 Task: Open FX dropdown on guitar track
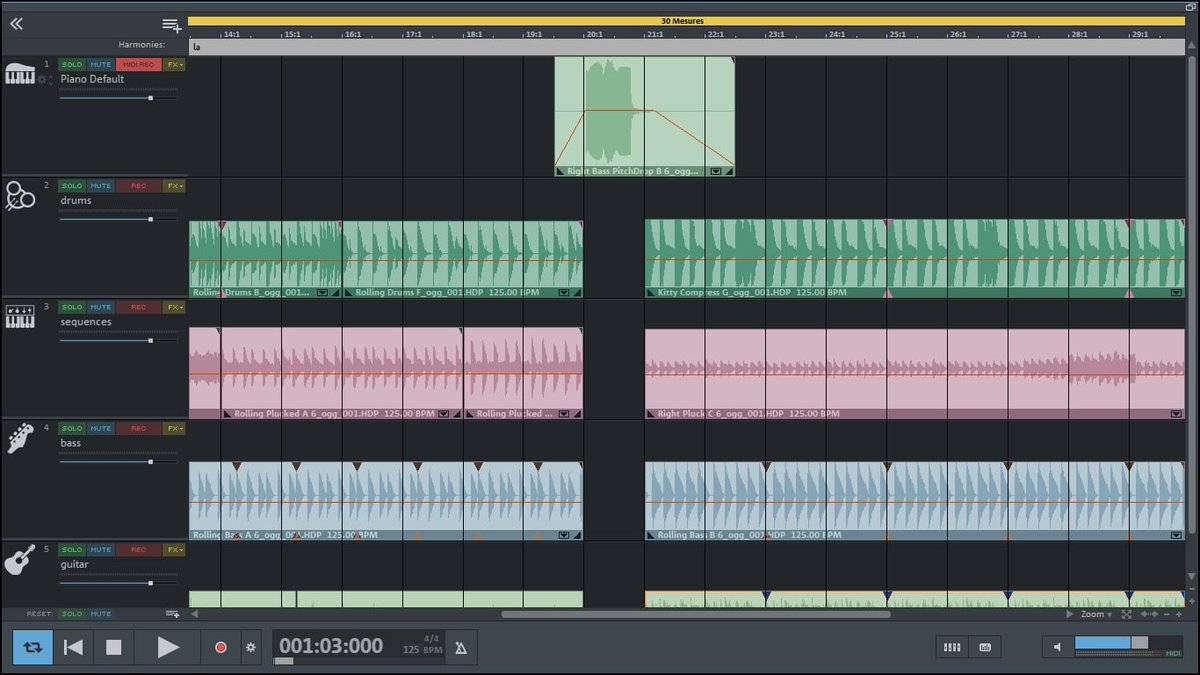174,550
